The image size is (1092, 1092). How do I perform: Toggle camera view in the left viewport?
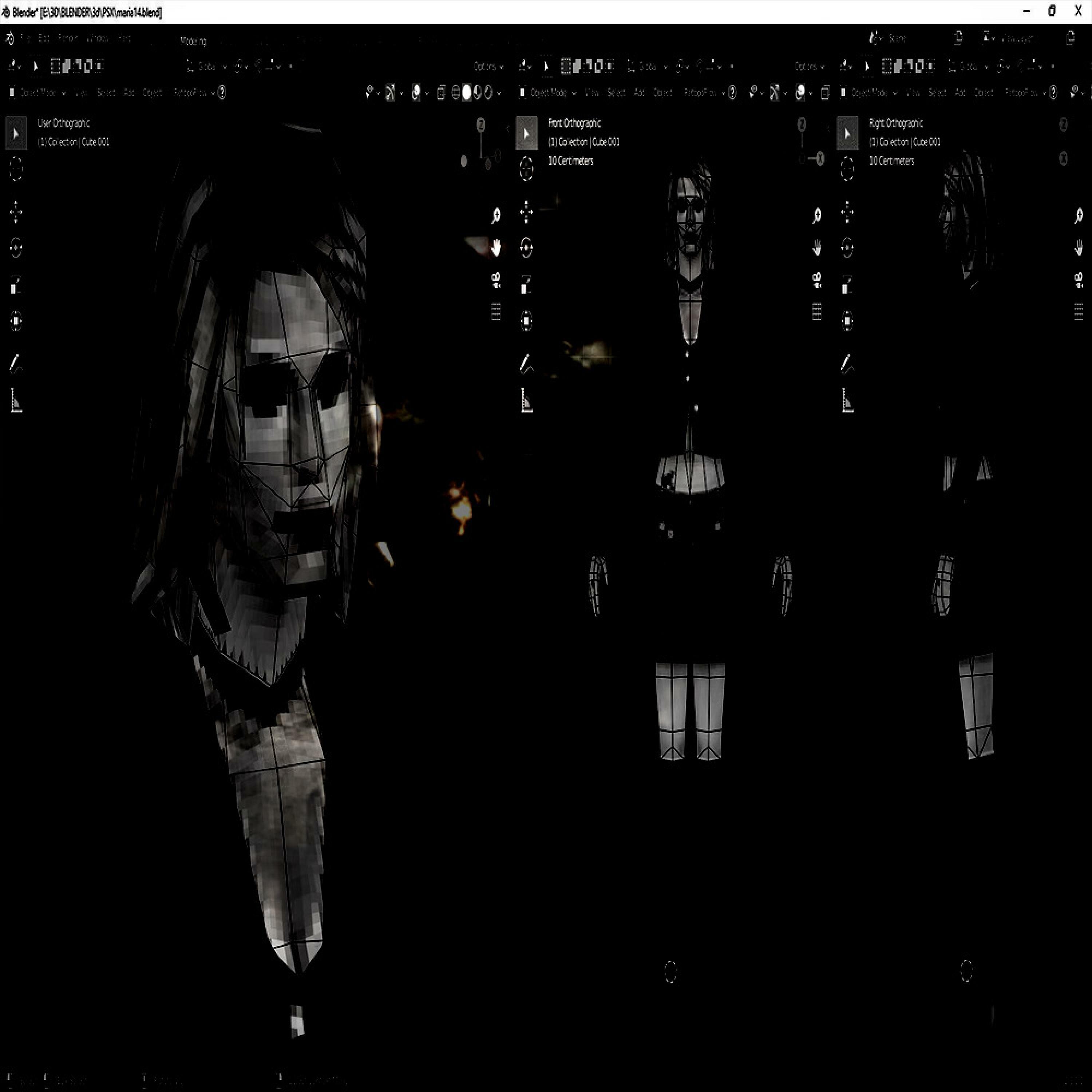click(x=496, y=280)
